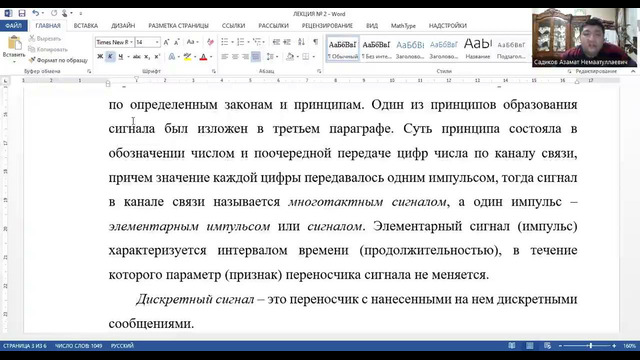Align text left

point(224,57)
